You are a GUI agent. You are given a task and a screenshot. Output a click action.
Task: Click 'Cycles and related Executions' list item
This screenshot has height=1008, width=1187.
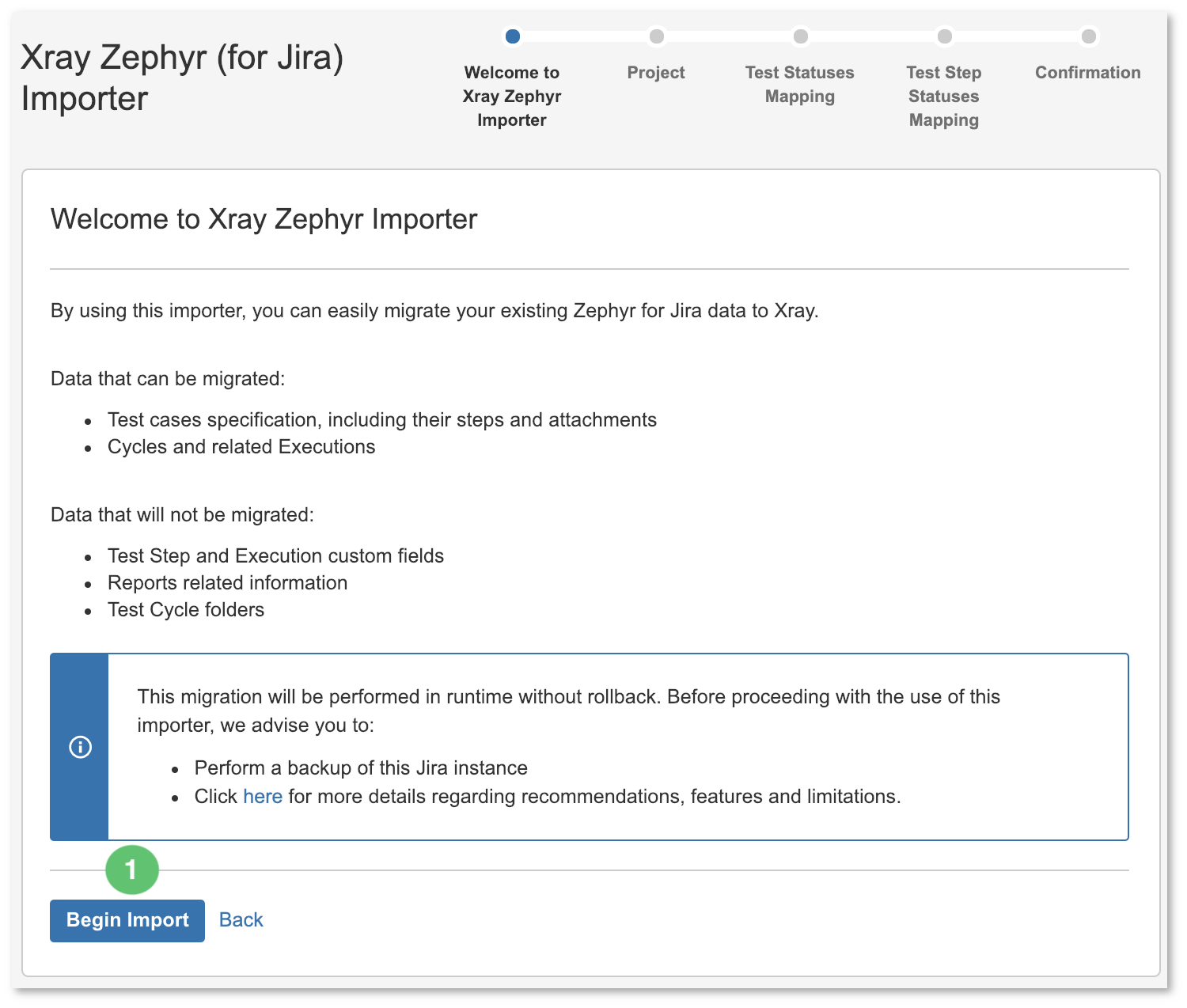(x=241, y=447)
